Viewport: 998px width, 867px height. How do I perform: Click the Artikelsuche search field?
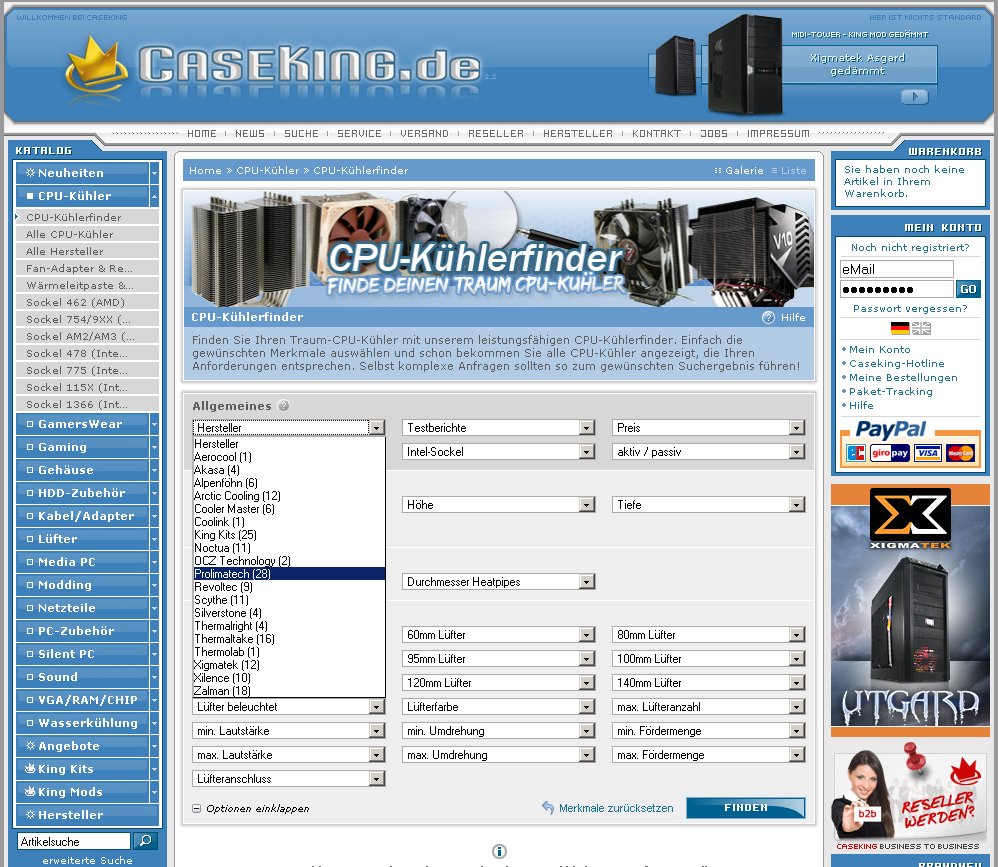pyautogui.click(x=74, y=842)
